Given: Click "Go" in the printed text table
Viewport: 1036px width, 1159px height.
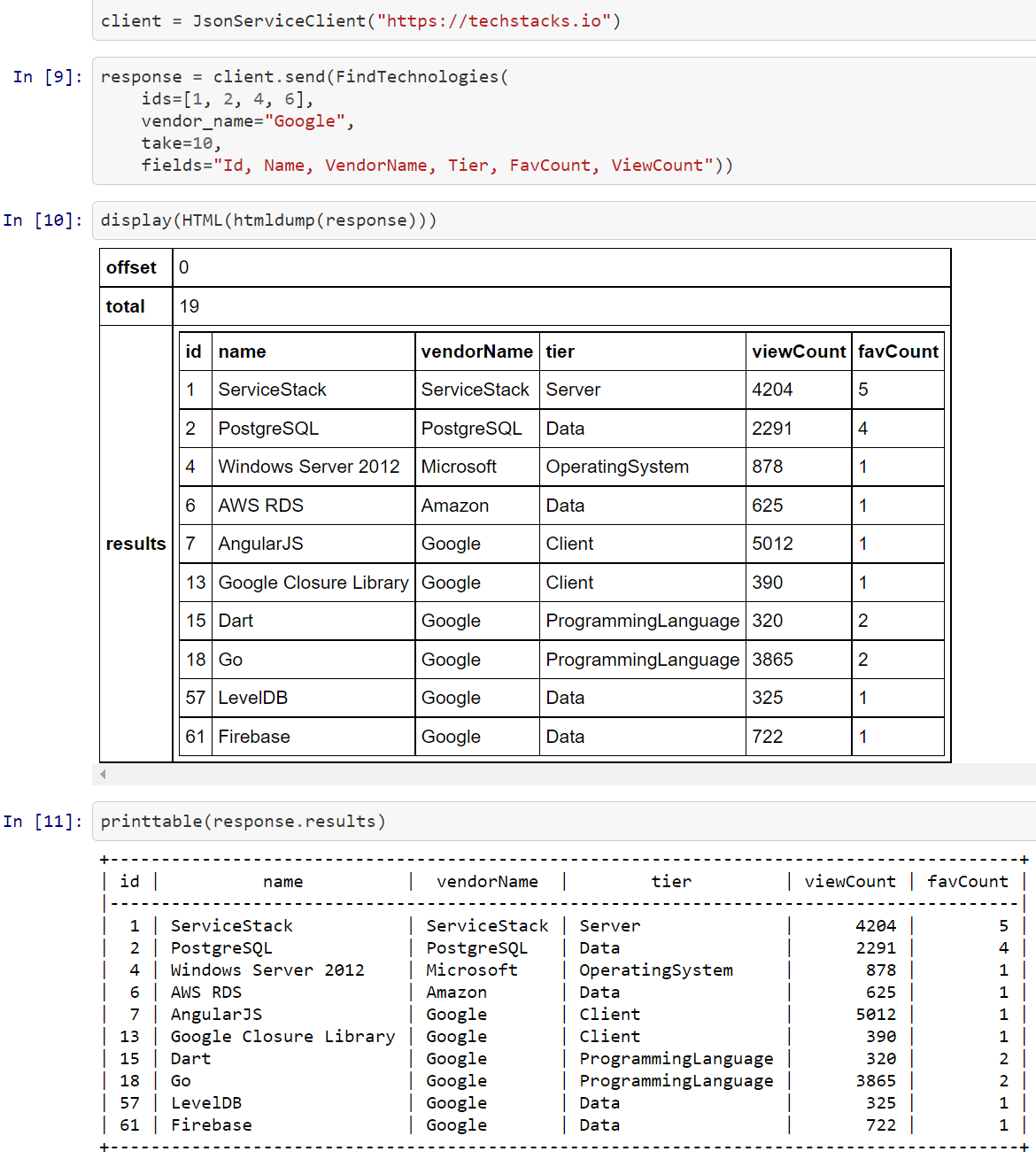Looking at the screenshot, I should pyautogui.click(x=181, y=1081).
